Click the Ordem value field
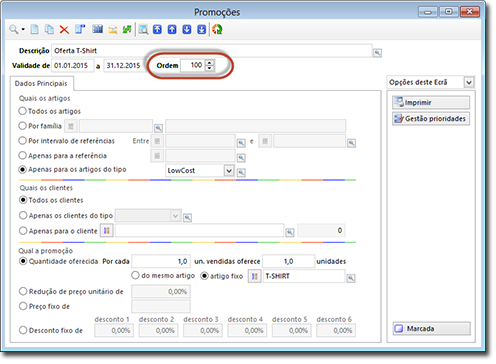Image resolution: width=496 pixels, height=364 pixels. [x=192, y=65]
